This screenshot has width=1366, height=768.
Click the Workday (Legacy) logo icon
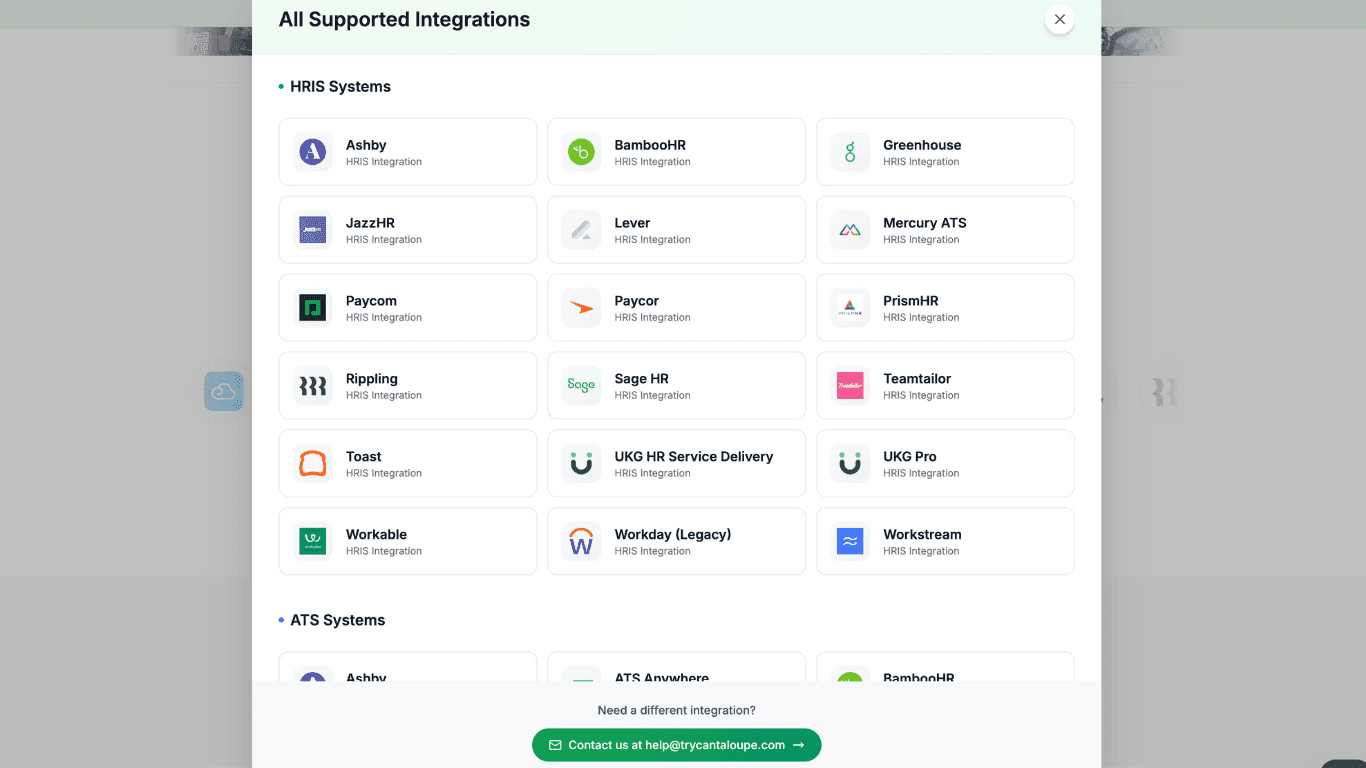click(x=581, y=542)
